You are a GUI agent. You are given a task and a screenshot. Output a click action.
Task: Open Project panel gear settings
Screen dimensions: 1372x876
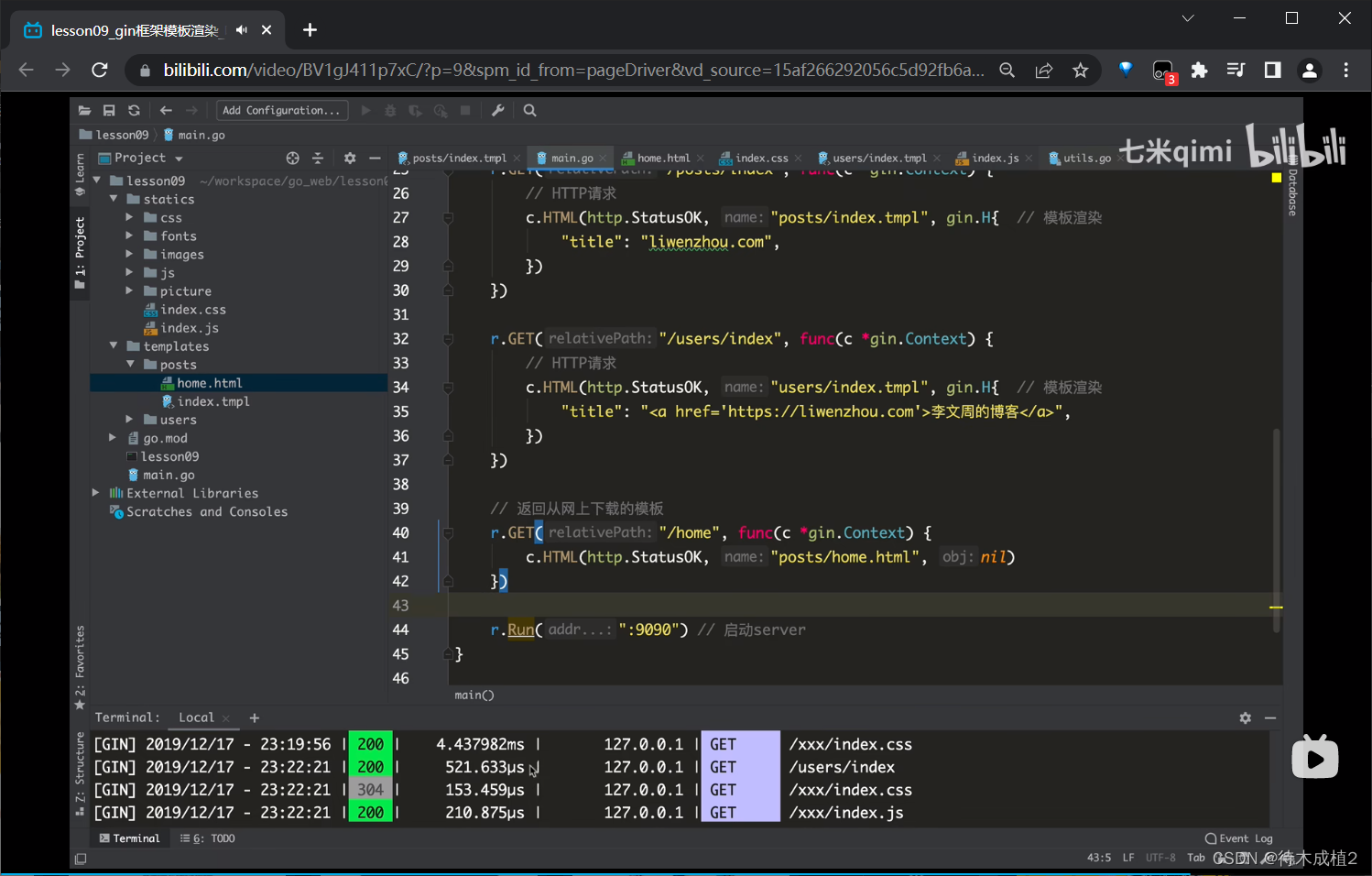point(349,159)
